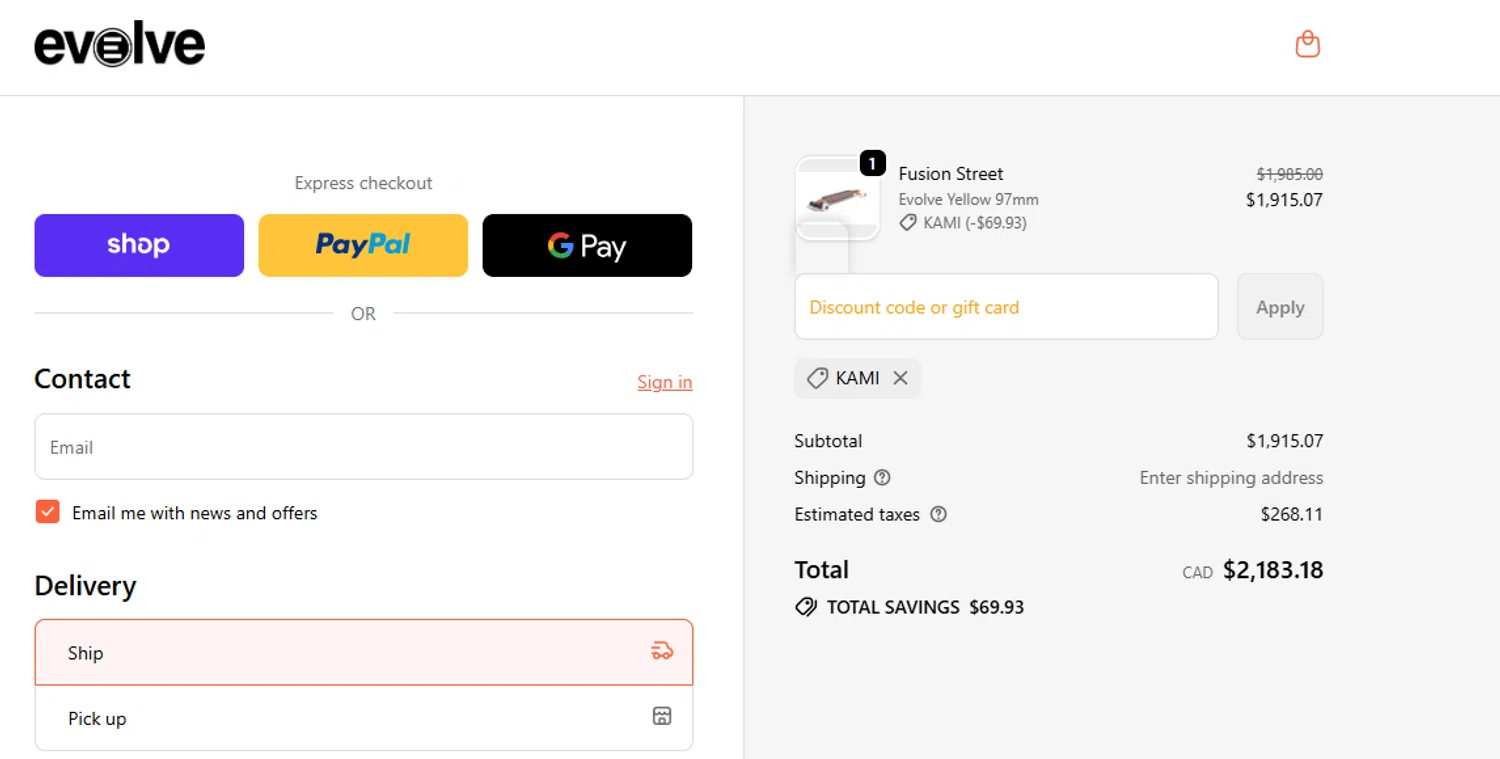Viewport: 1500px width, 759px height.
Task: Click the KAMI (-$69.93) discount line
Action: tap(963, 223)
